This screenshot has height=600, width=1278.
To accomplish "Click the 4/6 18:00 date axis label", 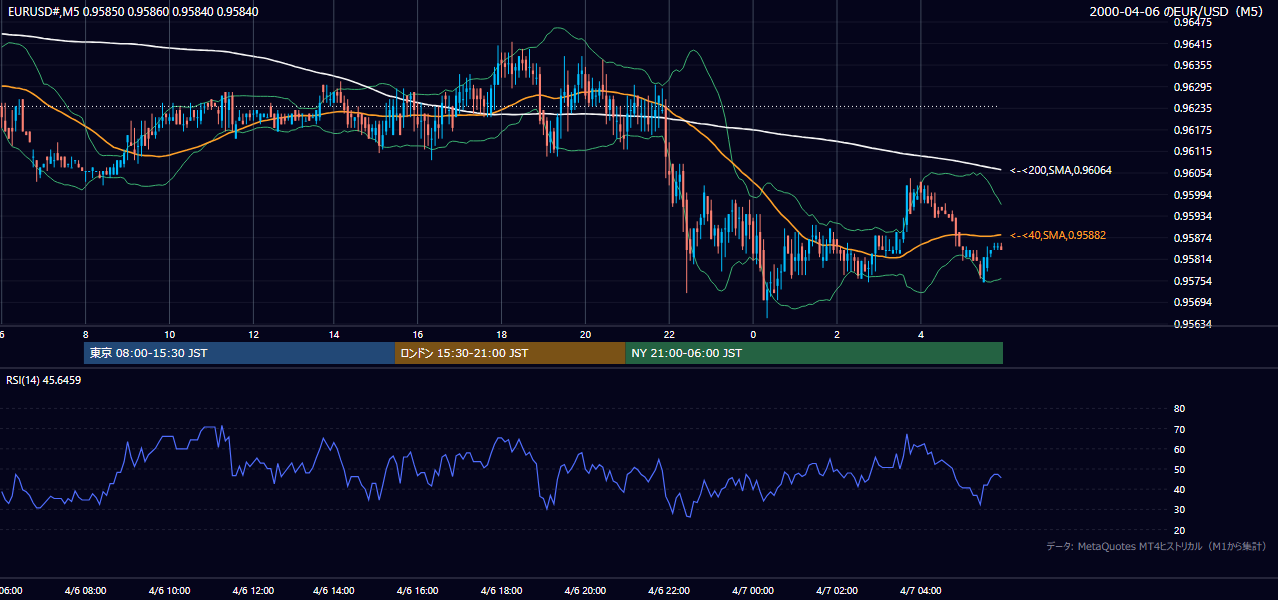I will [501, 590].
